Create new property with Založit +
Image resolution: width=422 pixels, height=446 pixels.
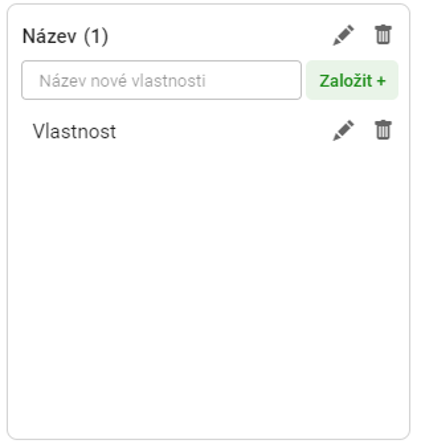(x=352, y=80)
